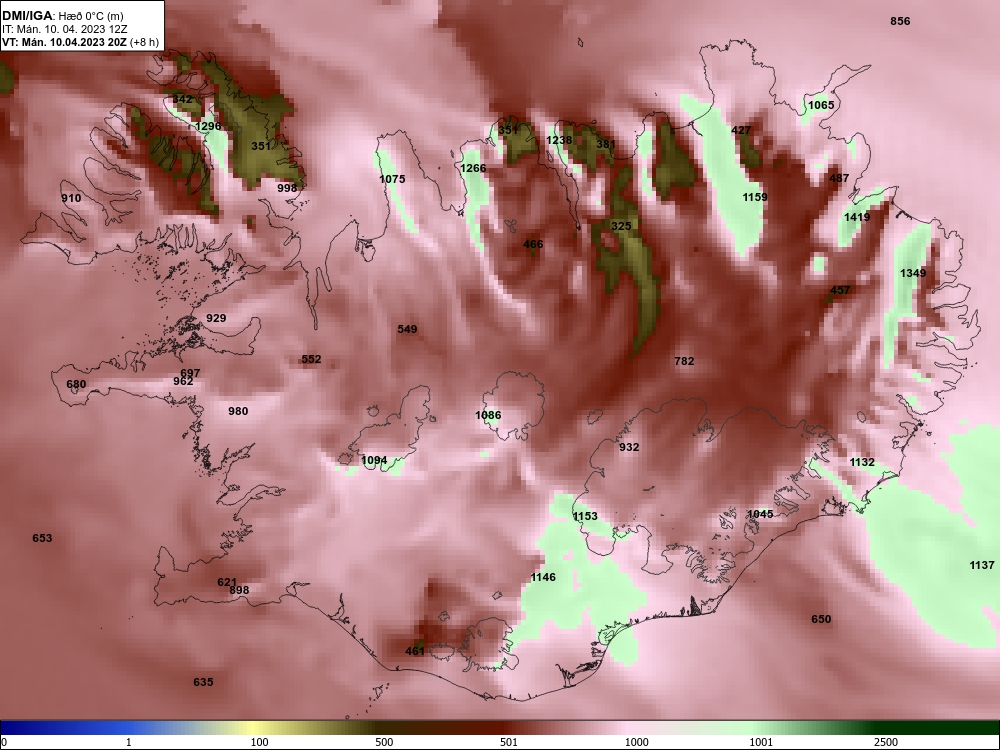The image size is (1000, 750).
Task: Click the 342 height value
Action: click(x=182, y=99)
